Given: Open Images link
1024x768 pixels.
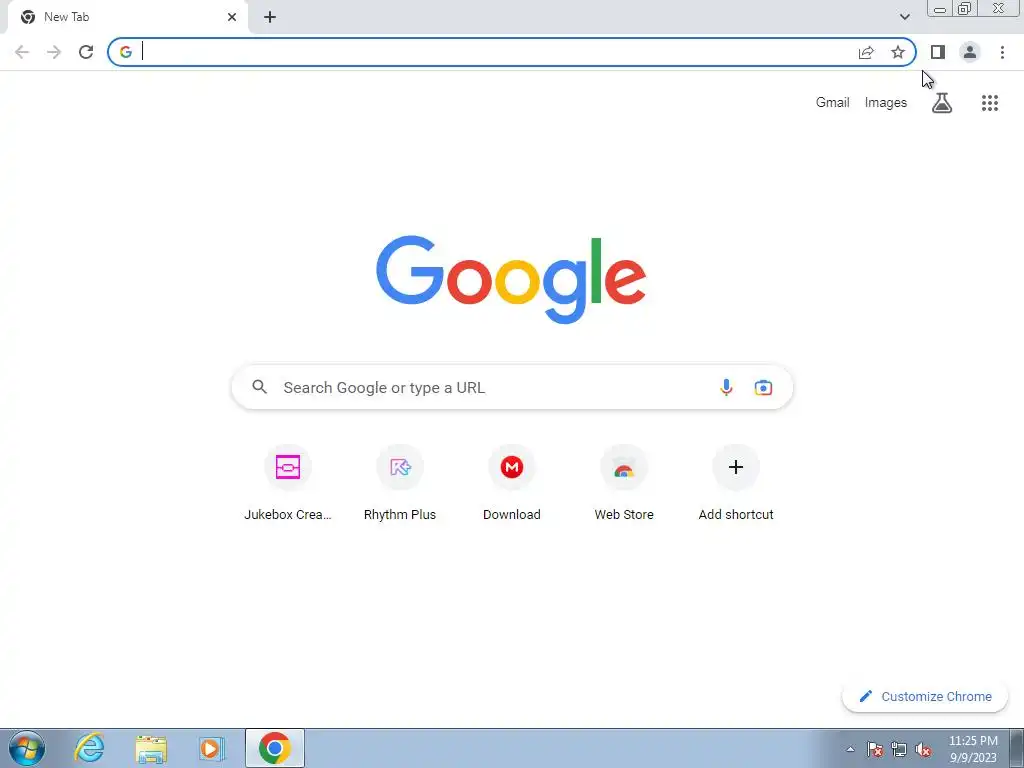Looking at the screenshot, I should (886, 103).
